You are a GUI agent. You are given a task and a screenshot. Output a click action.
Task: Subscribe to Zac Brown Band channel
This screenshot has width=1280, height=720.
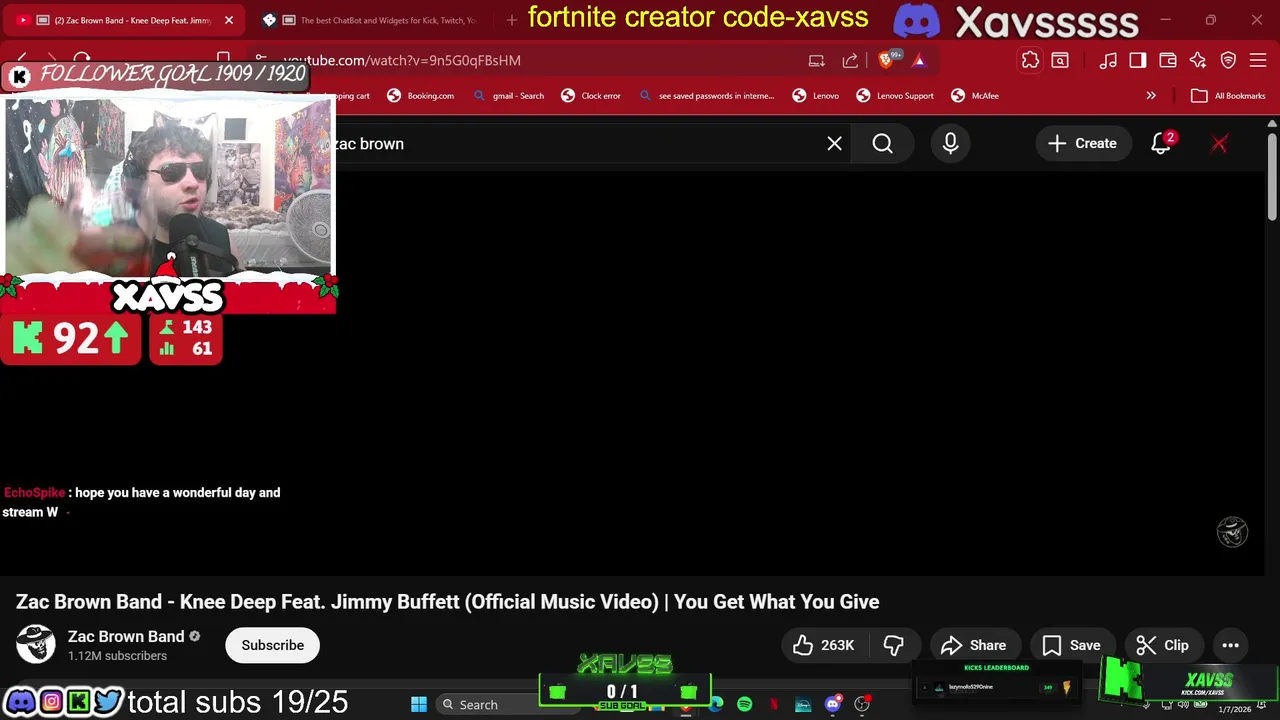point(272,645)
